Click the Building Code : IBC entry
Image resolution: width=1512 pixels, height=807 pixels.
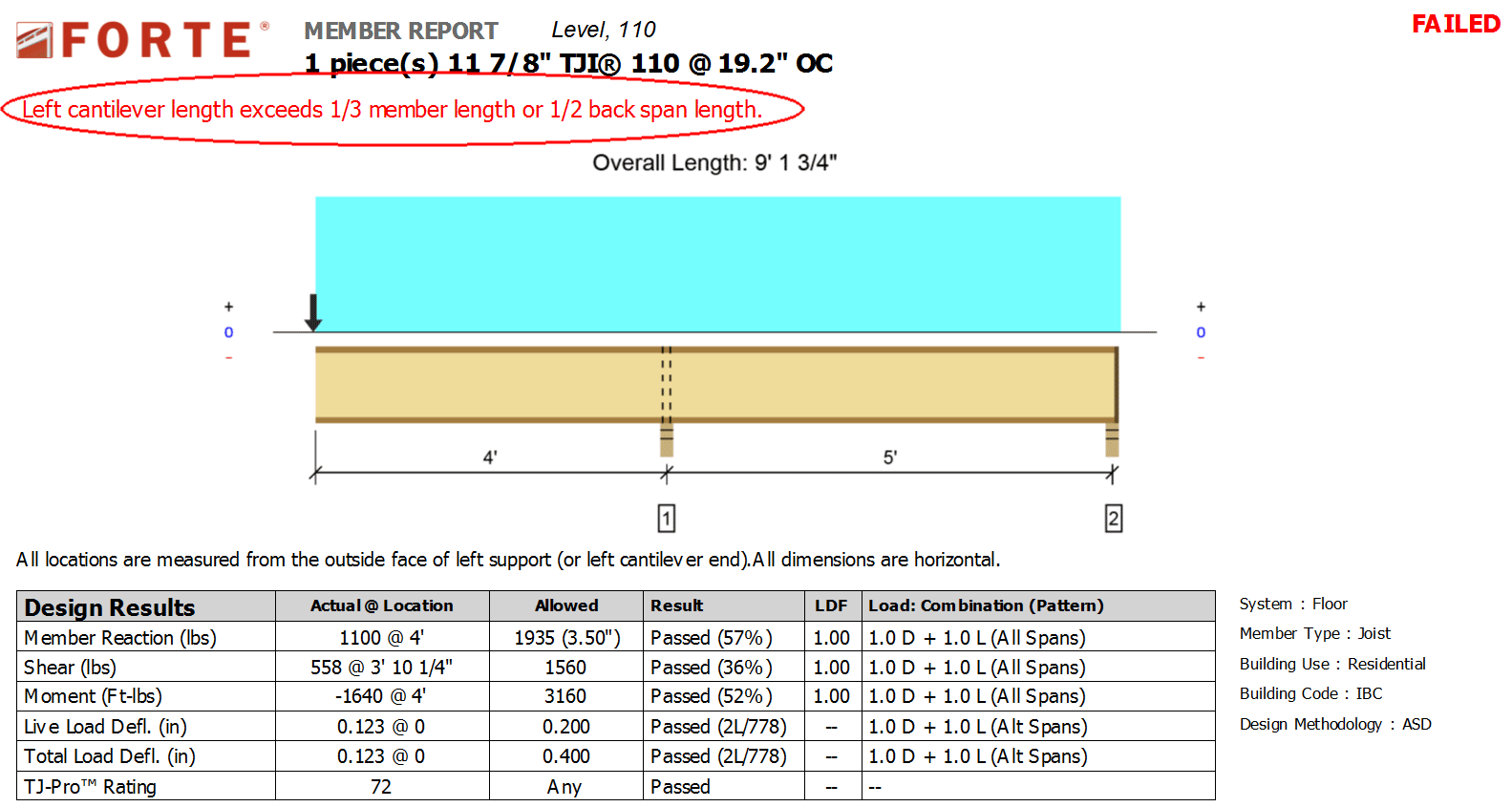1310,693
